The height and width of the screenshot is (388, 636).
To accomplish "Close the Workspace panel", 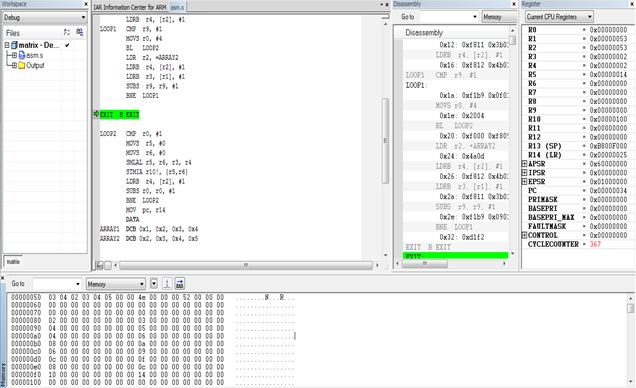I will [86, 4].
